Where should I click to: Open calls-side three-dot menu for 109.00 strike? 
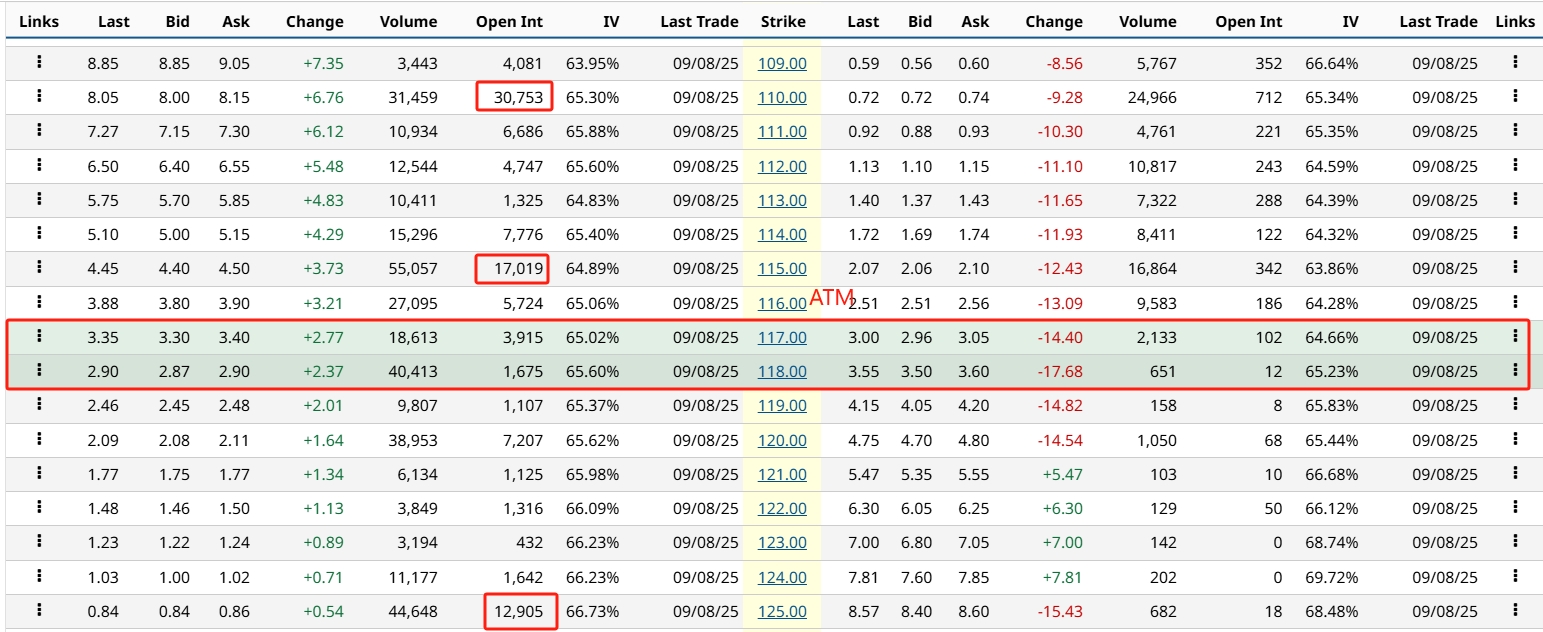pyautogui.click(x=39, y=62)
